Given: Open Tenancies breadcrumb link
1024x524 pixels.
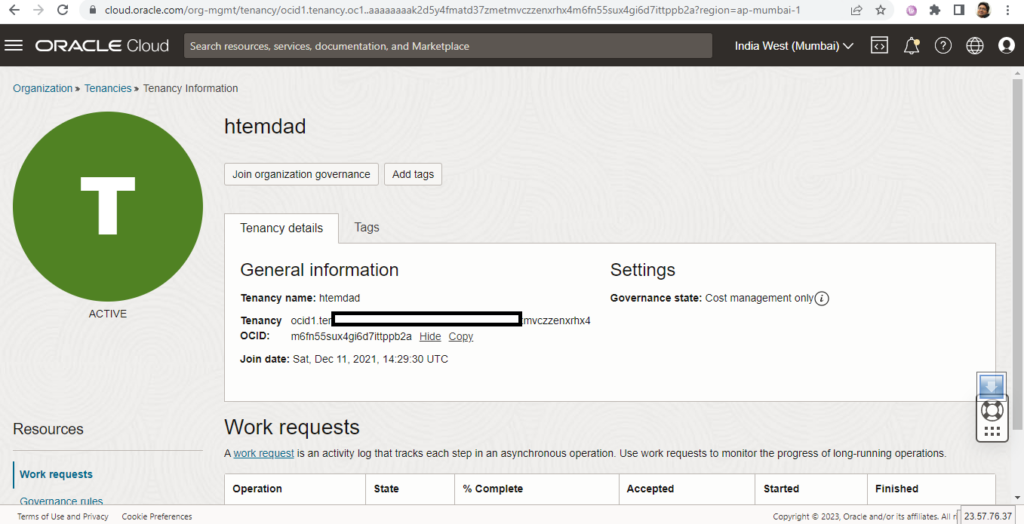Looking at the screenshot, I should [108, 88].
